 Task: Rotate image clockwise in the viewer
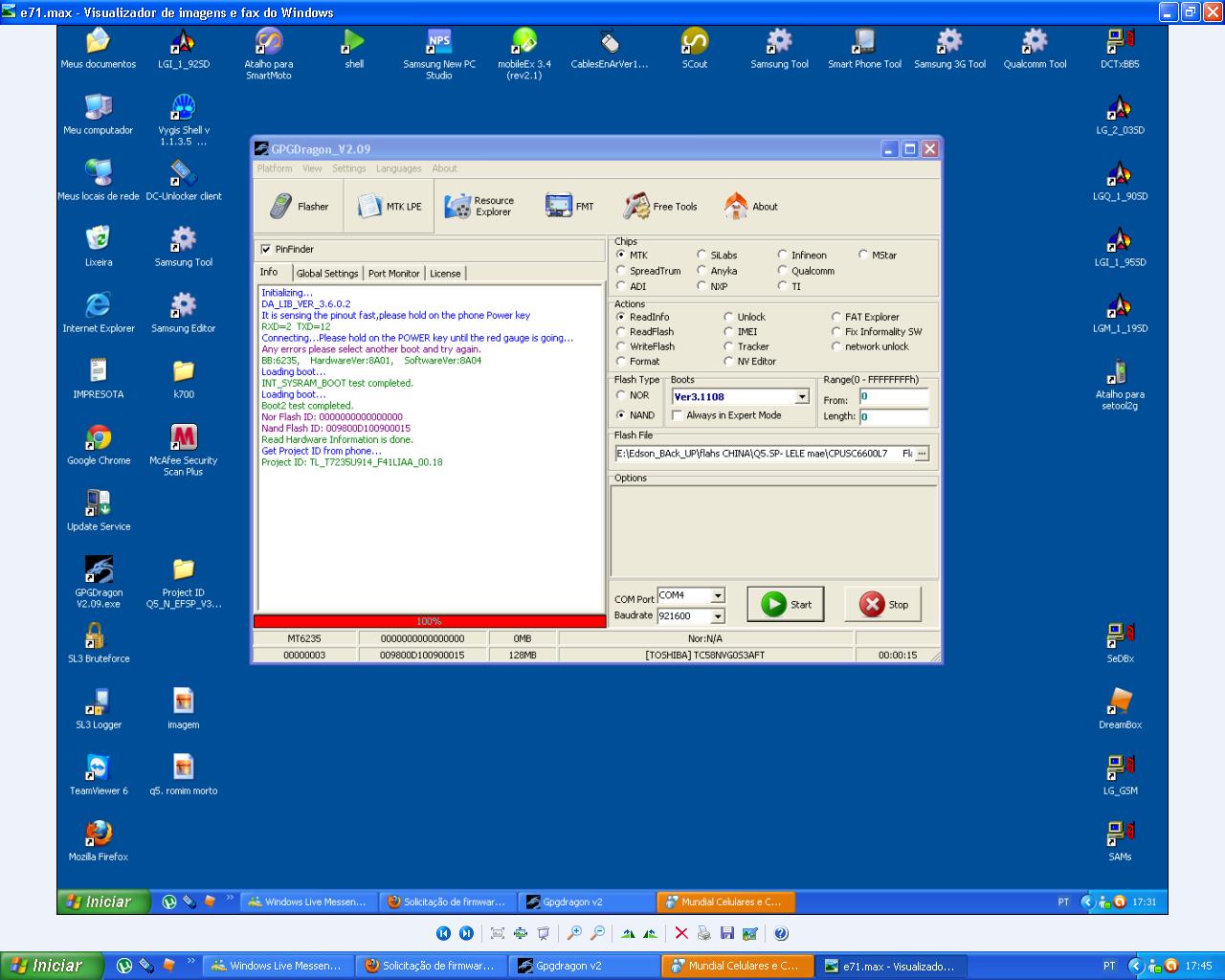click(628, 933)
